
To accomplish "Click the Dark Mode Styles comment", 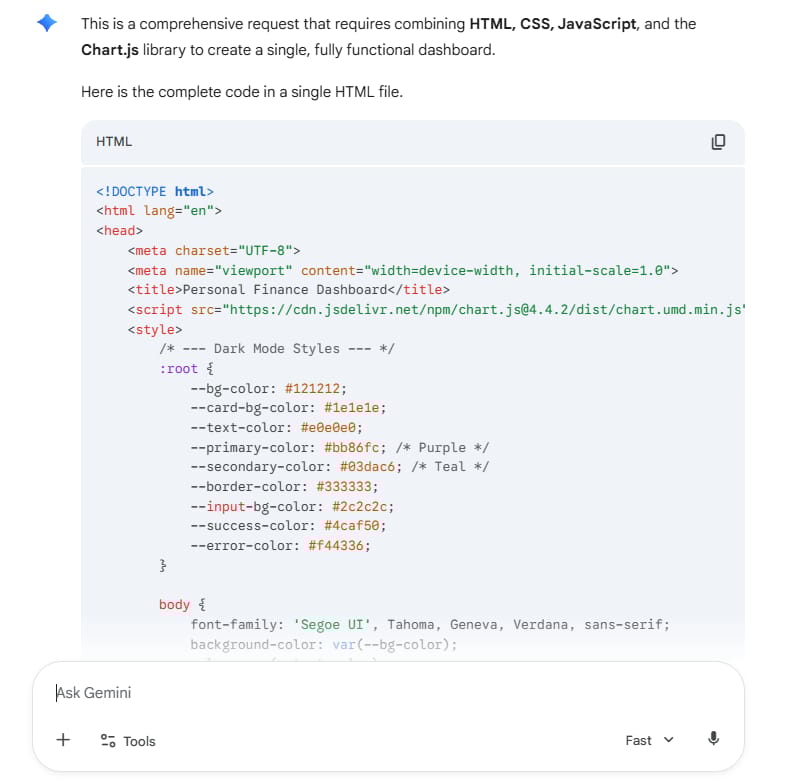I will pos(277,349).
